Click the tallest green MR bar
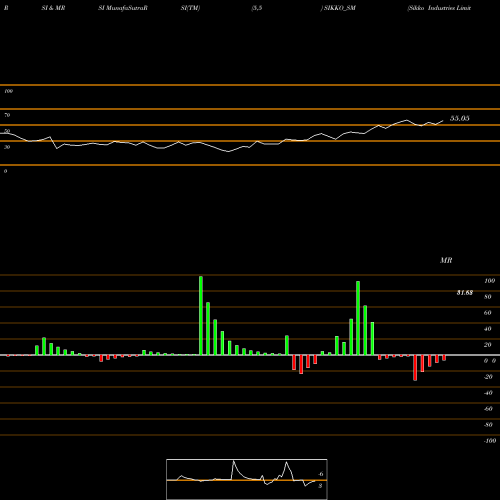This screenshot has height=500, width=500. point(201,315)
